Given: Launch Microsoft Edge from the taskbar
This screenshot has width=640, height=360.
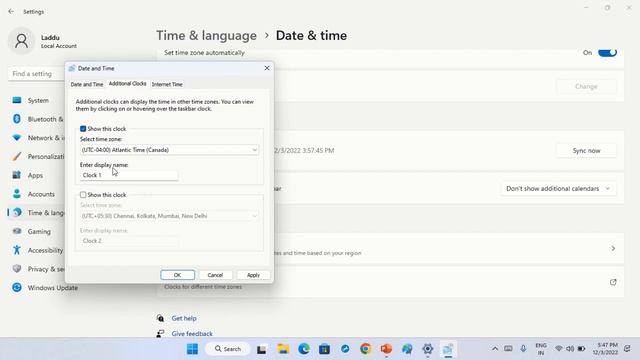Looking at the screenshot, I should pyautogui.click(x=304, y=349).
